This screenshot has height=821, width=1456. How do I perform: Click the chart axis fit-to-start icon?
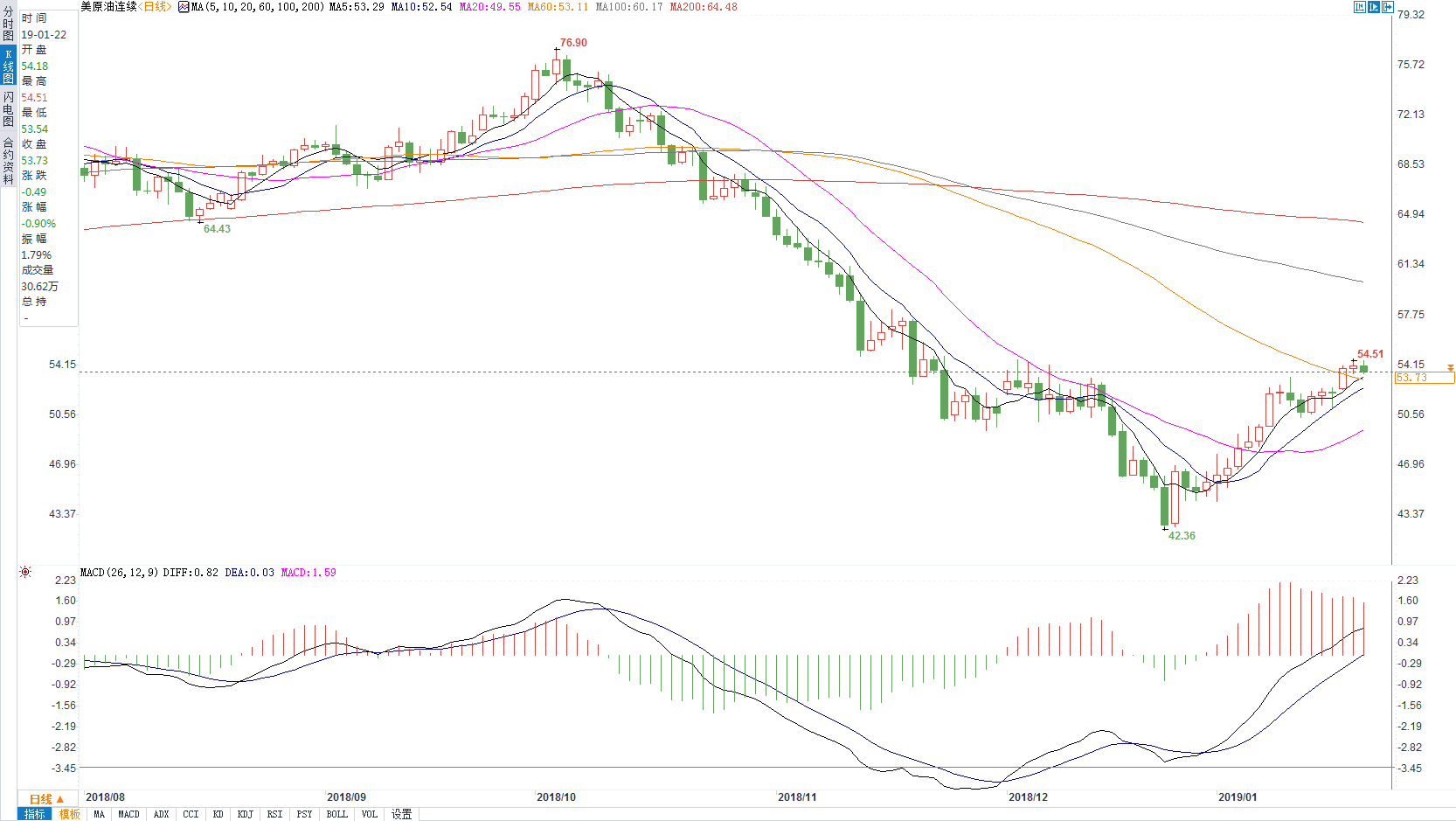click(1359, 7)
